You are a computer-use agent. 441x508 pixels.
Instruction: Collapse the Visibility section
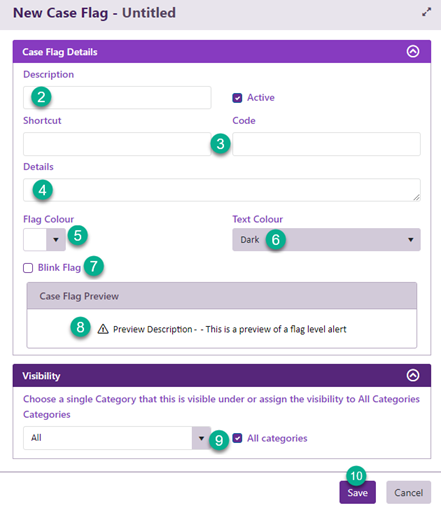(x=413, y=375)
